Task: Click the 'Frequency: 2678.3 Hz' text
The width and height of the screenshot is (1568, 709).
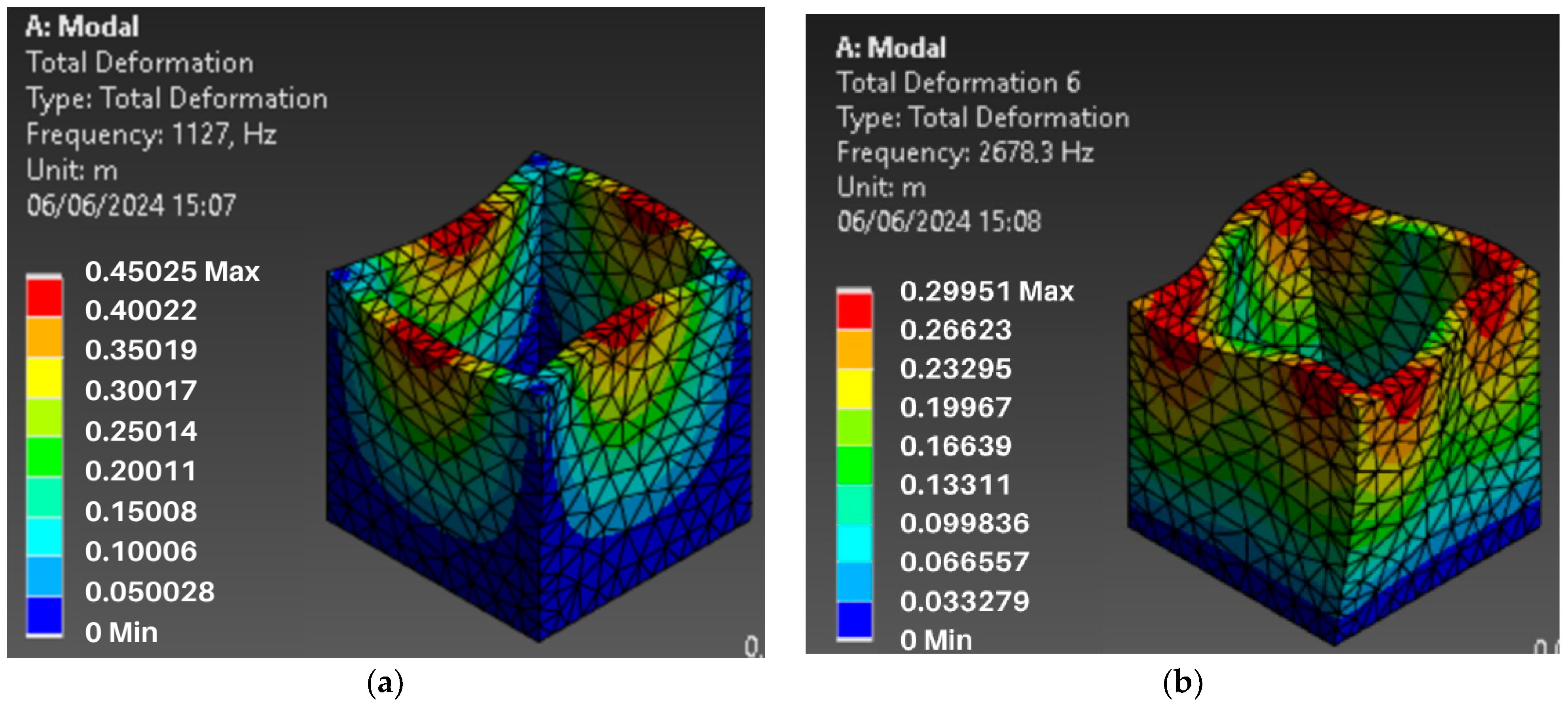Action: point(965,152)
